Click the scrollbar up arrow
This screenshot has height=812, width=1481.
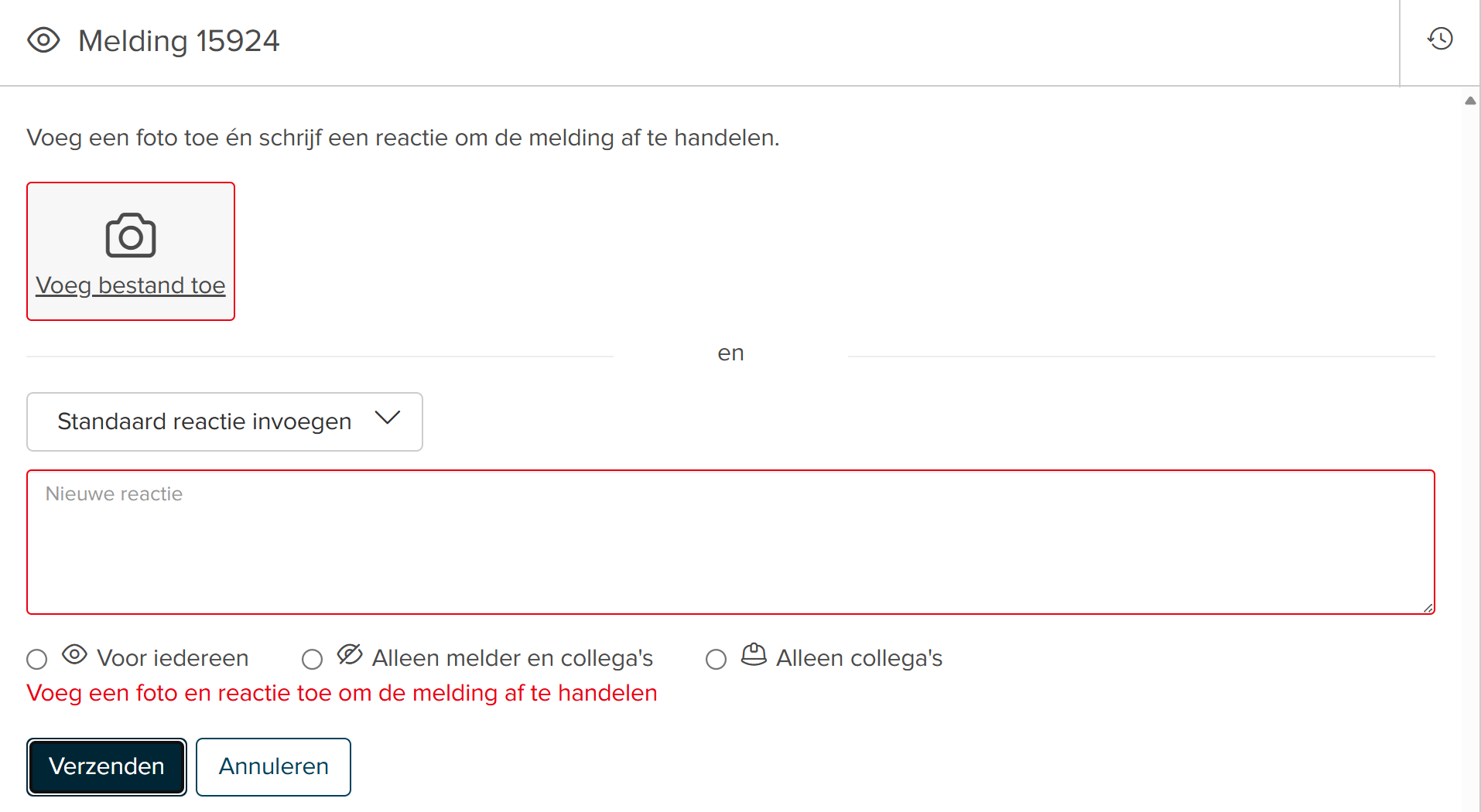point(1470,101)
